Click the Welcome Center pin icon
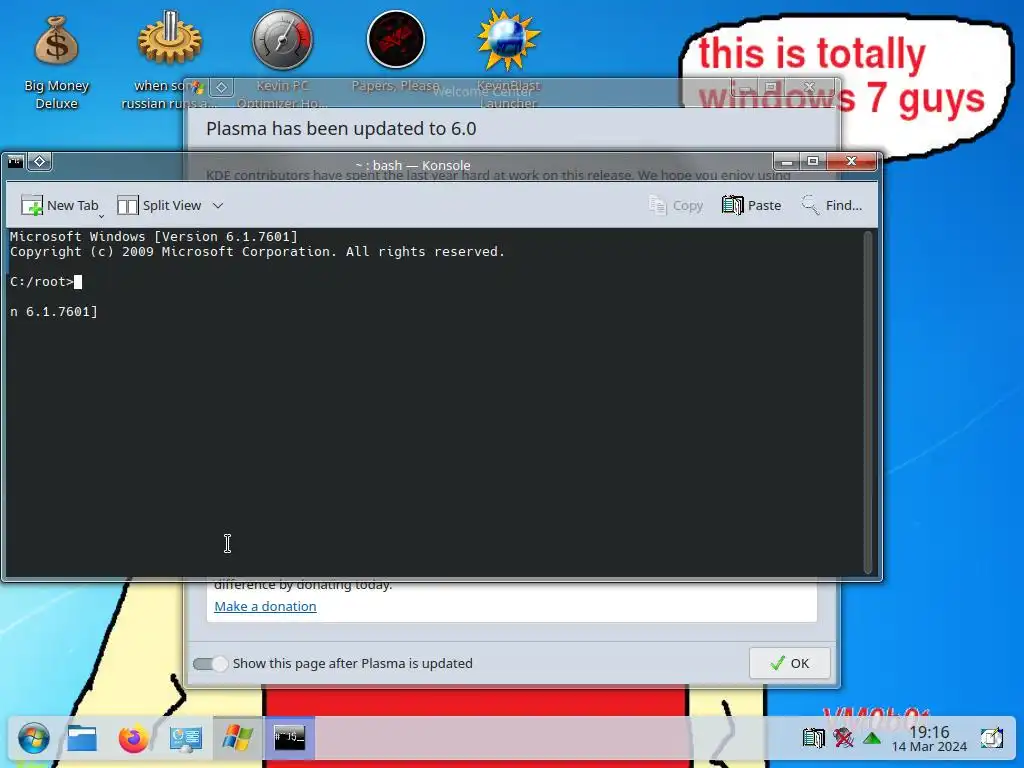 coord(222,87)
